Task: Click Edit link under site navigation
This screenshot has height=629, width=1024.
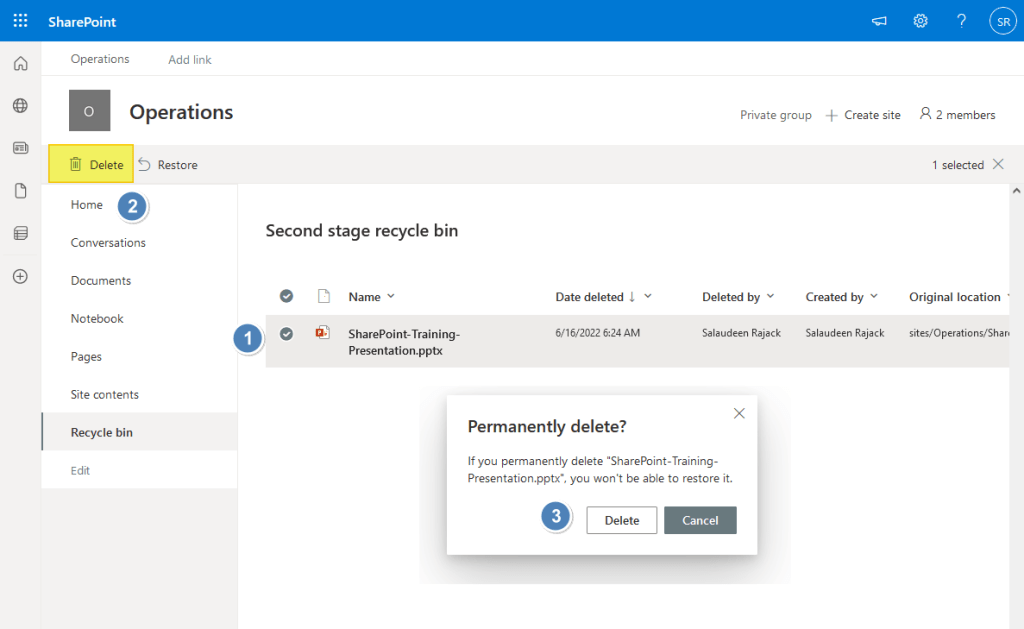Action: coord(80,470)
